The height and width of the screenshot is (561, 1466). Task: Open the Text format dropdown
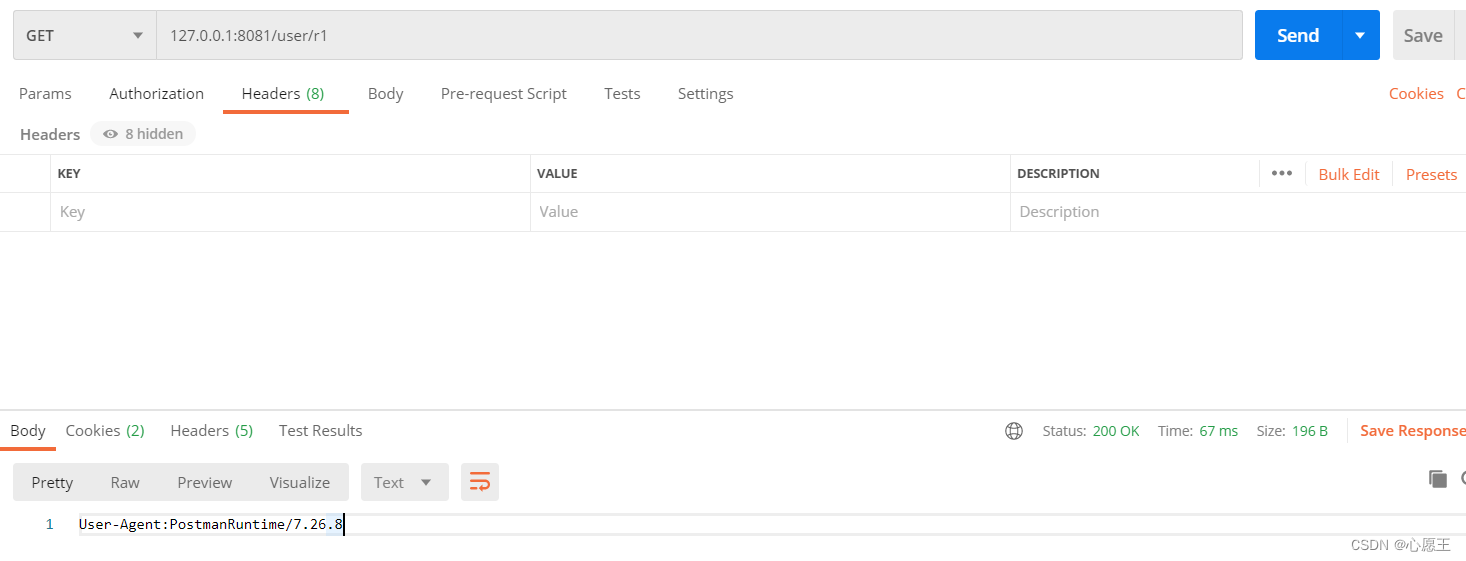404,482
